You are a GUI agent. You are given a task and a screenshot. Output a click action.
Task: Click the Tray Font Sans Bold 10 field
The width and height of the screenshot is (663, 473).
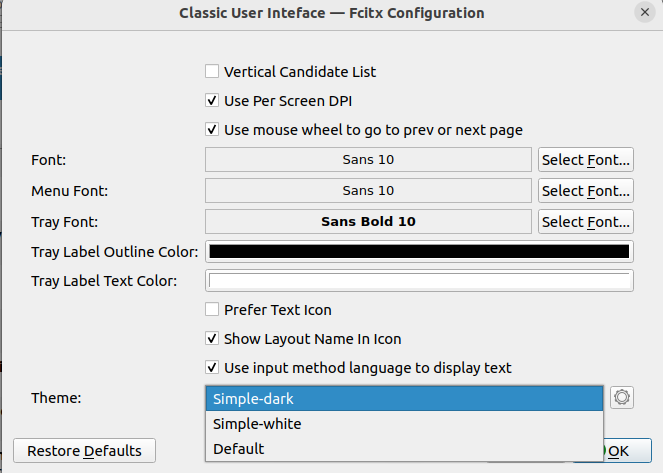368,222
